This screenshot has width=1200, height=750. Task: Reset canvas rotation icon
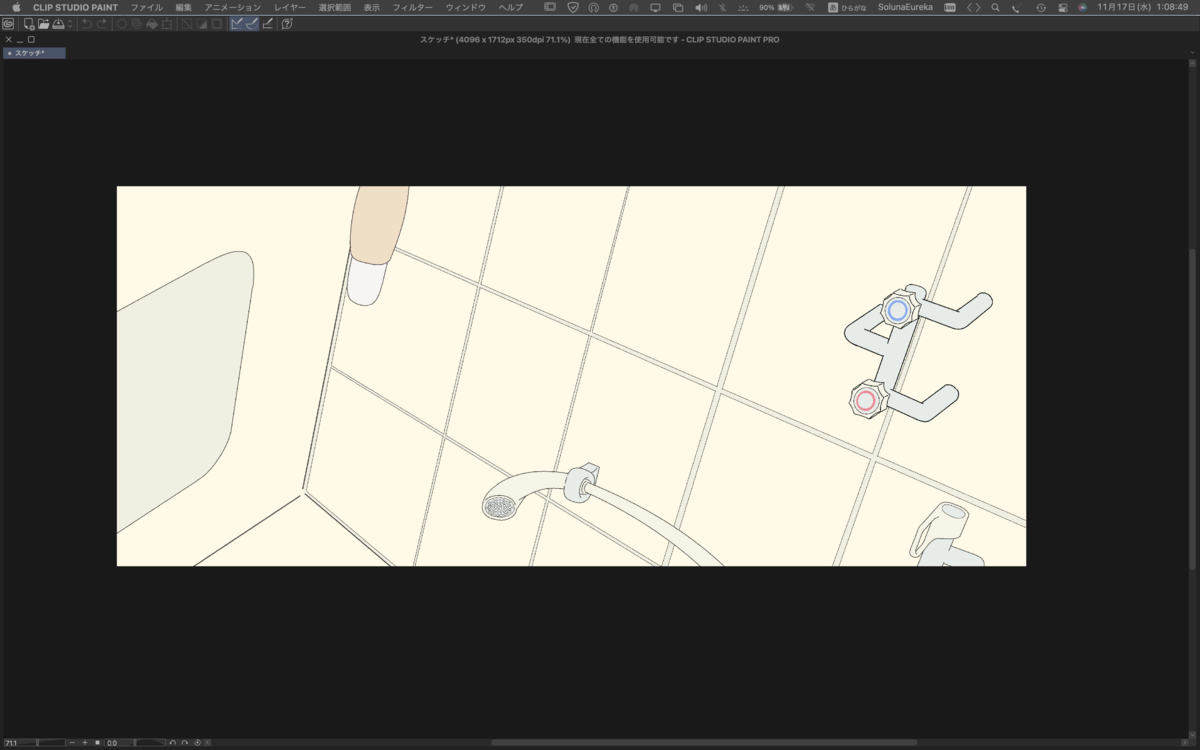197,743
